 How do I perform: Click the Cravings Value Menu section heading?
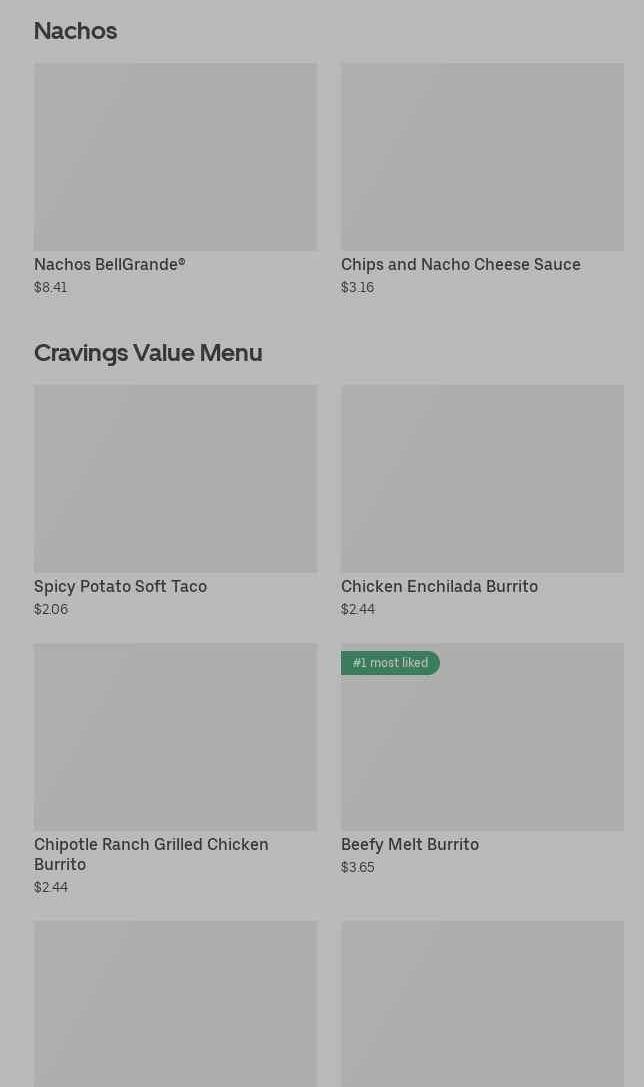[148, 352]
